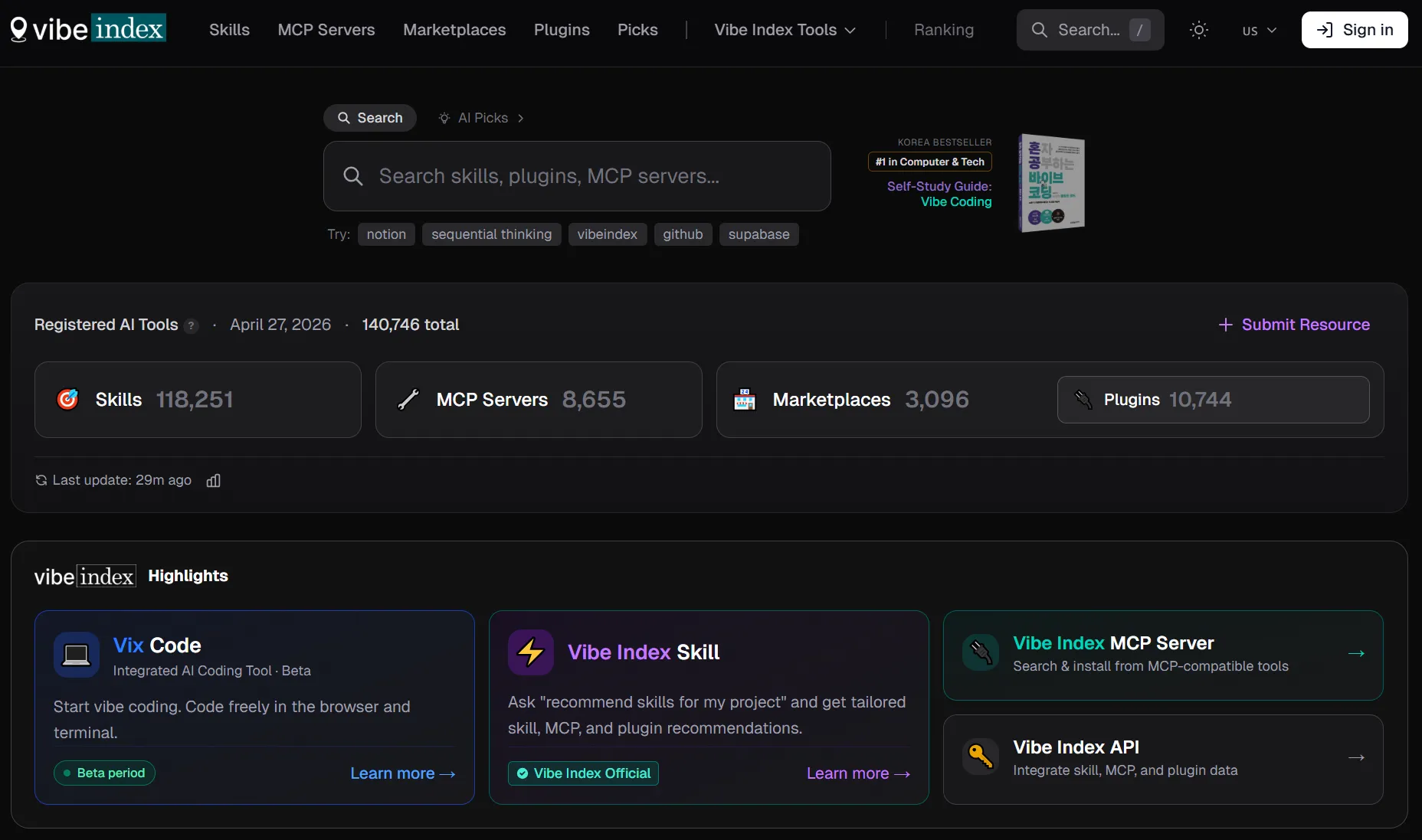Click the refresh icon beside Last update
Viewport: 1422px width, 840px height.
41,480
